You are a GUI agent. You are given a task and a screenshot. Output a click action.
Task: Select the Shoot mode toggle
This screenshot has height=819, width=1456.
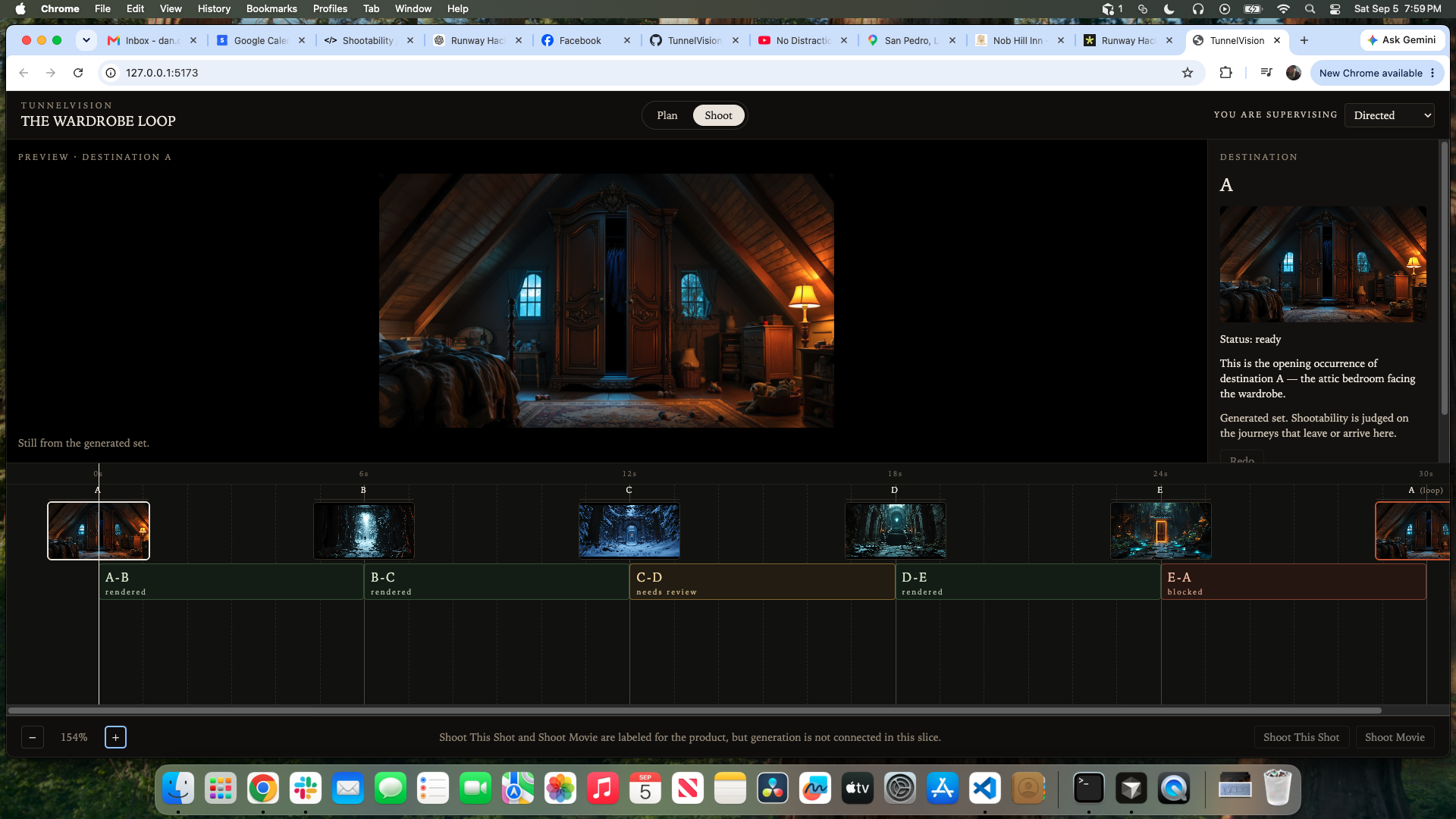pos(718,115)
